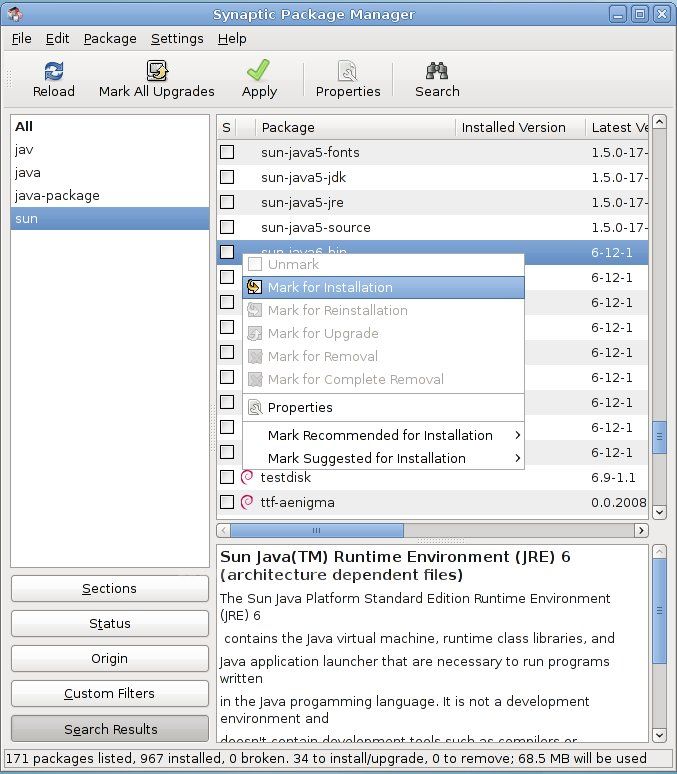Open the Settings menu
This screenshot has height=774, width=677.
(176, 38)
